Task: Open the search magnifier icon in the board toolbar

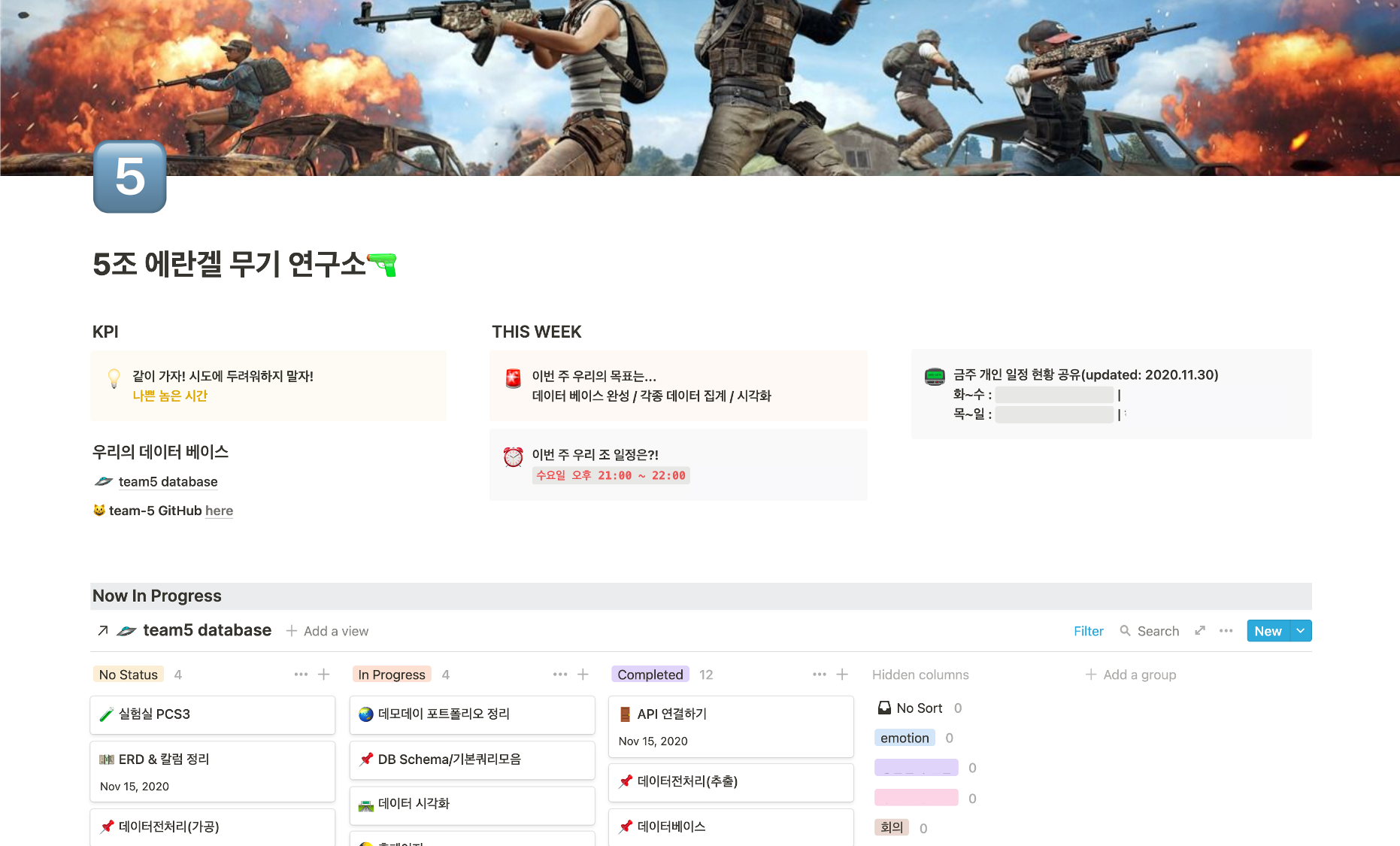Action: click(x=1126, y=631)
